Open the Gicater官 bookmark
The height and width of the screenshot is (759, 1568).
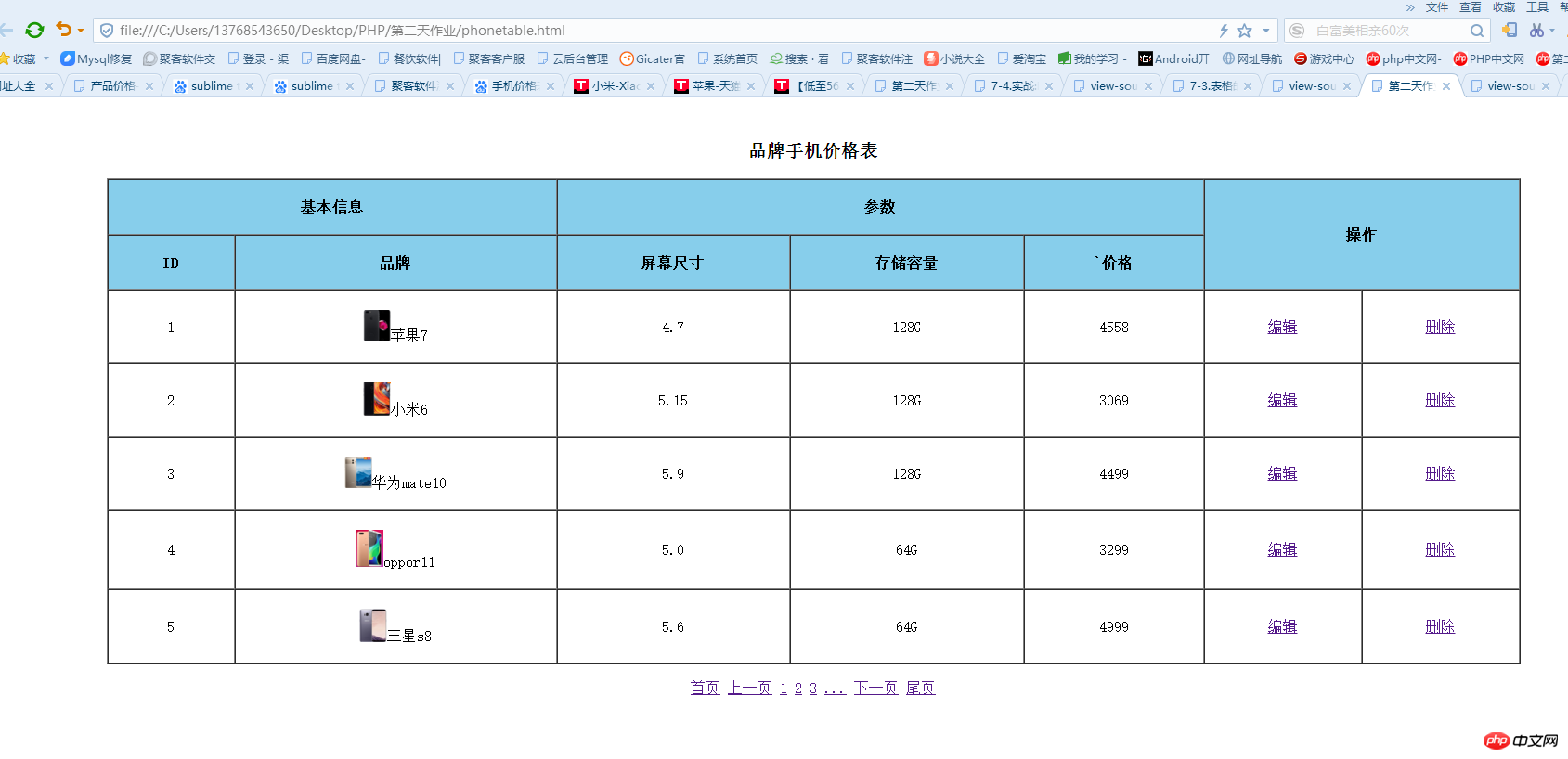(x=653, y=58)
